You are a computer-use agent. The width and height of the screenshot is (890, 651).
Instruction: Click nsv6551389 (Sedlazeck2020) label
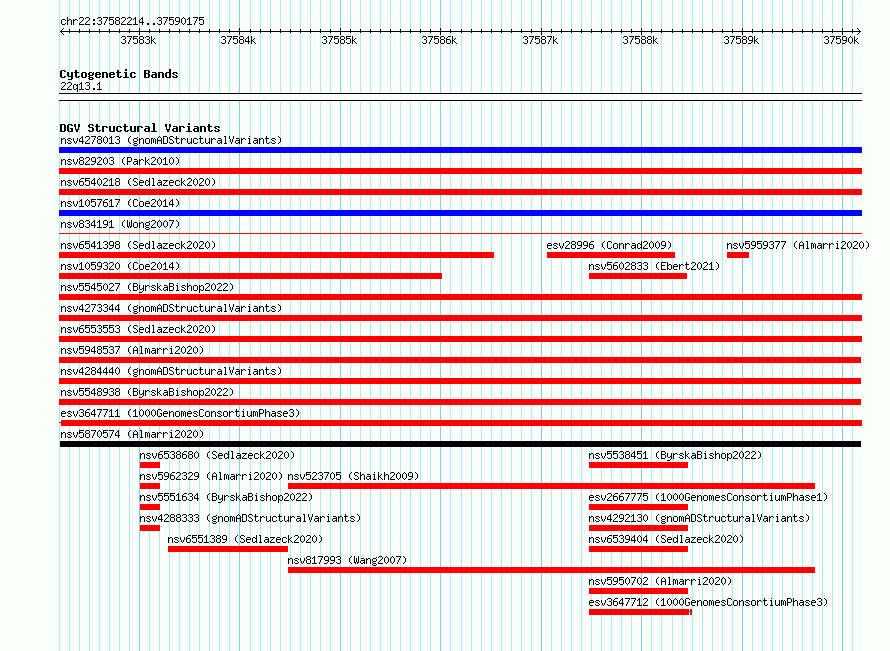(x=245, y=539)
